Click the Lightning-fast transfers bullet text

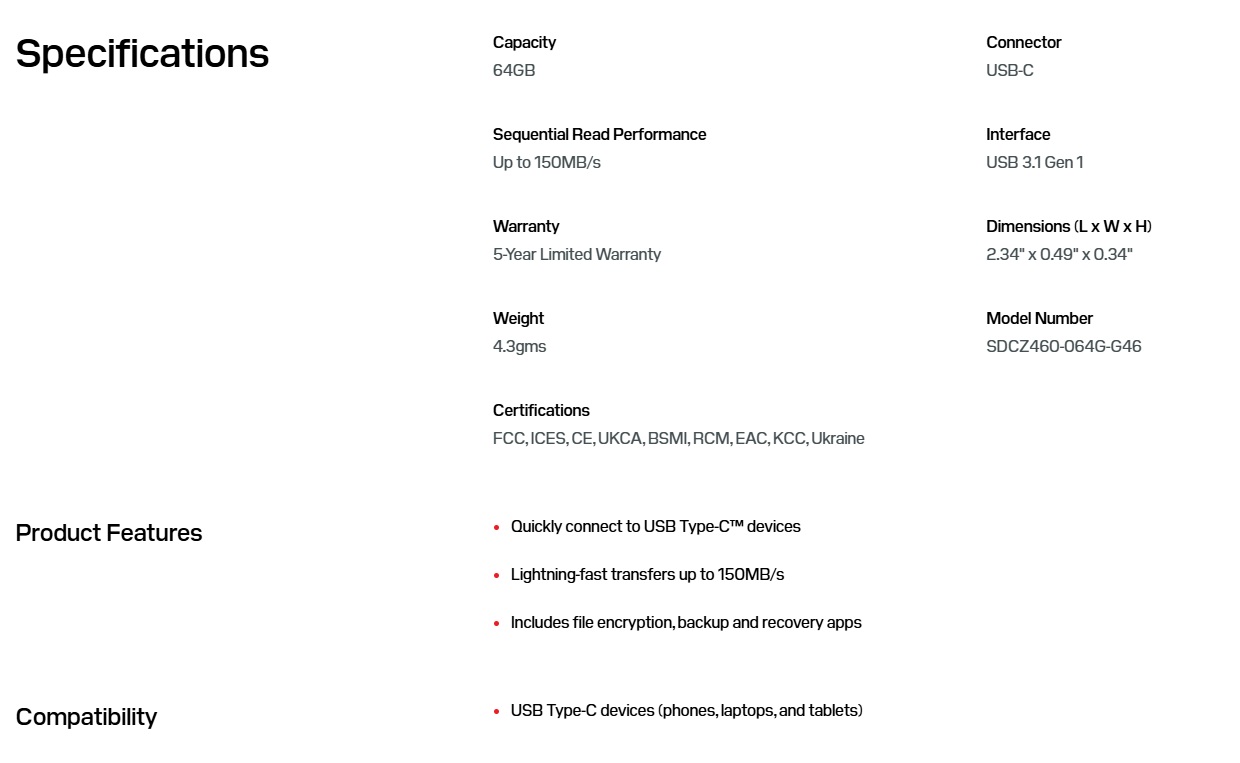647,574
